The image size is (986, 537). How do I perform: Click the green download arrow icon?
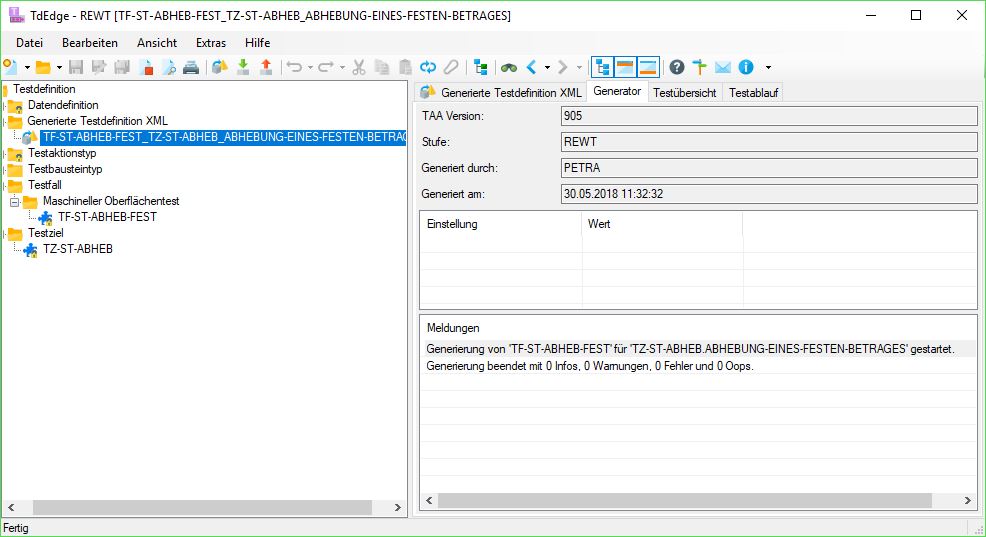point(243,67)
